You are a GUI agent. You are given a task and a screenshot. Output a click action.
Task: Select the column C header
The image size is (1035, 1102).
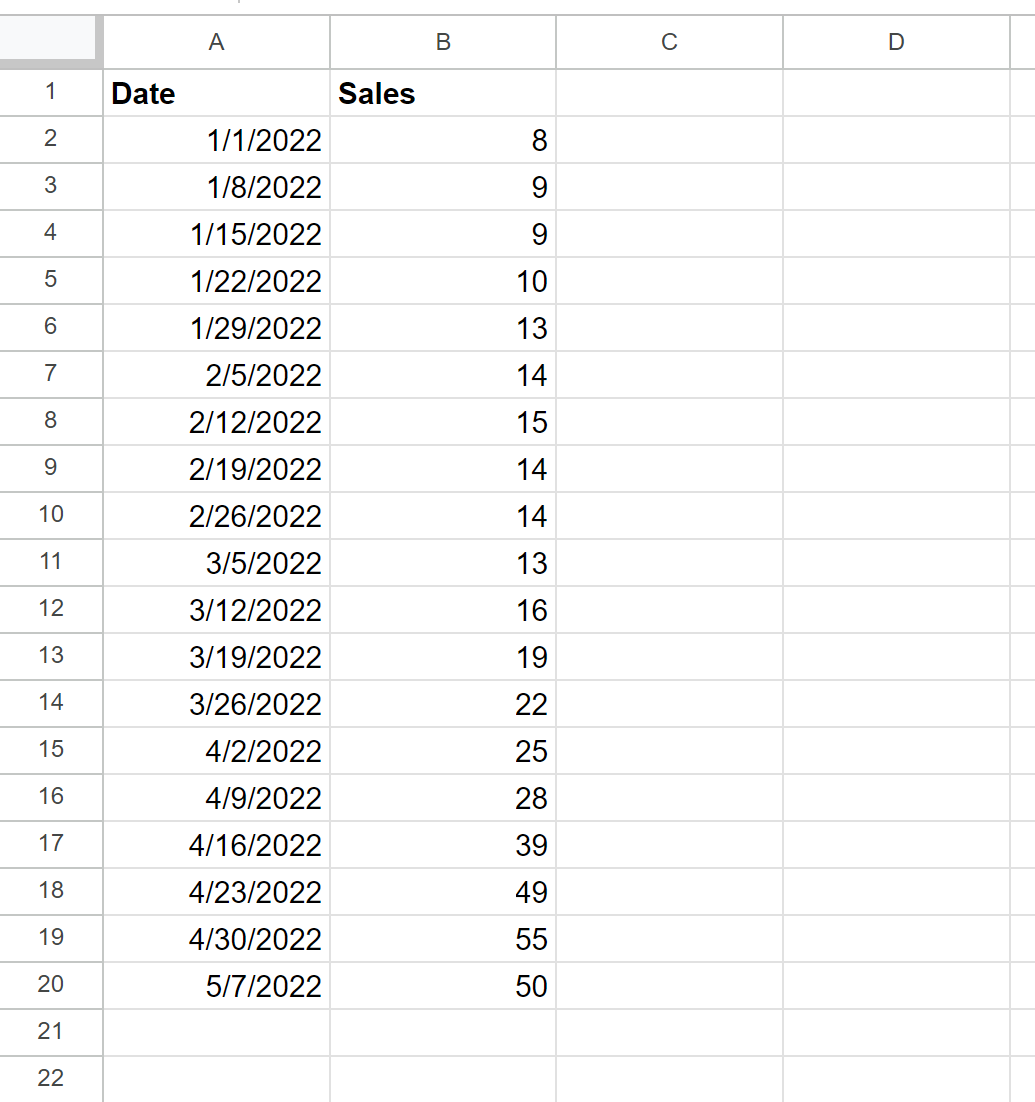[x=669, y=41]
